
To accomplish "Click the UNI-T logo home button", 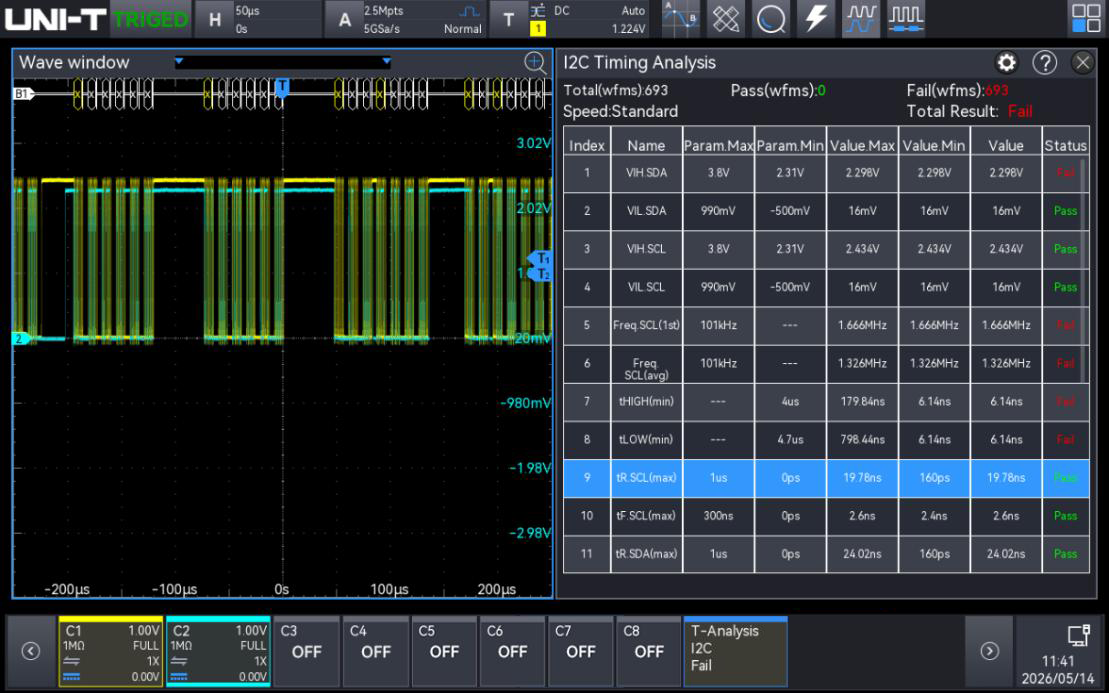I will pyautogui.click(x=55, y=19).
